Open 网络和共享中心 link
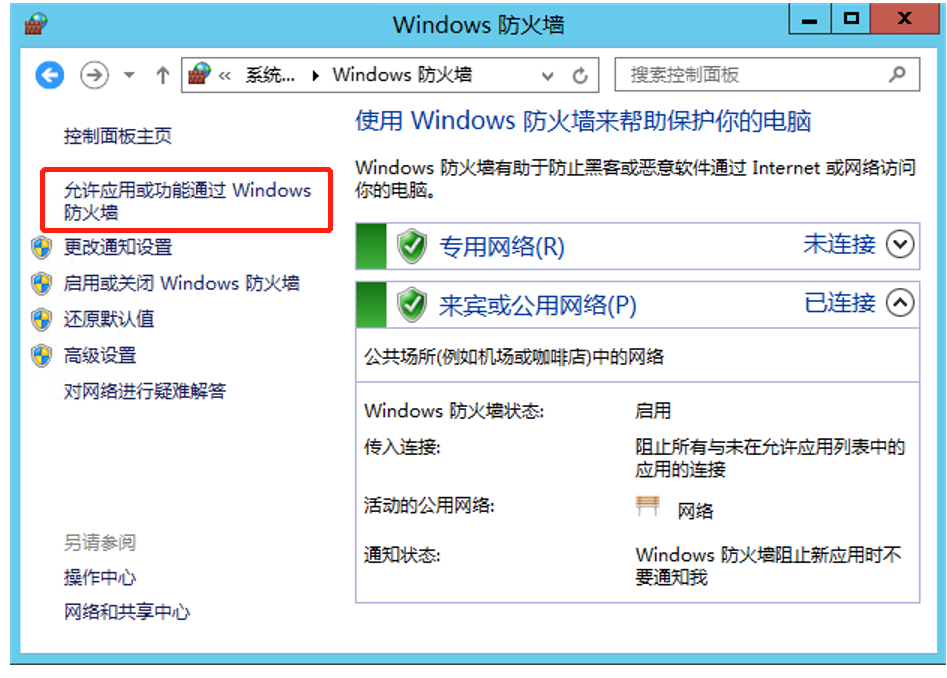The height and width of the screenshot is (678, 947). 127,612
